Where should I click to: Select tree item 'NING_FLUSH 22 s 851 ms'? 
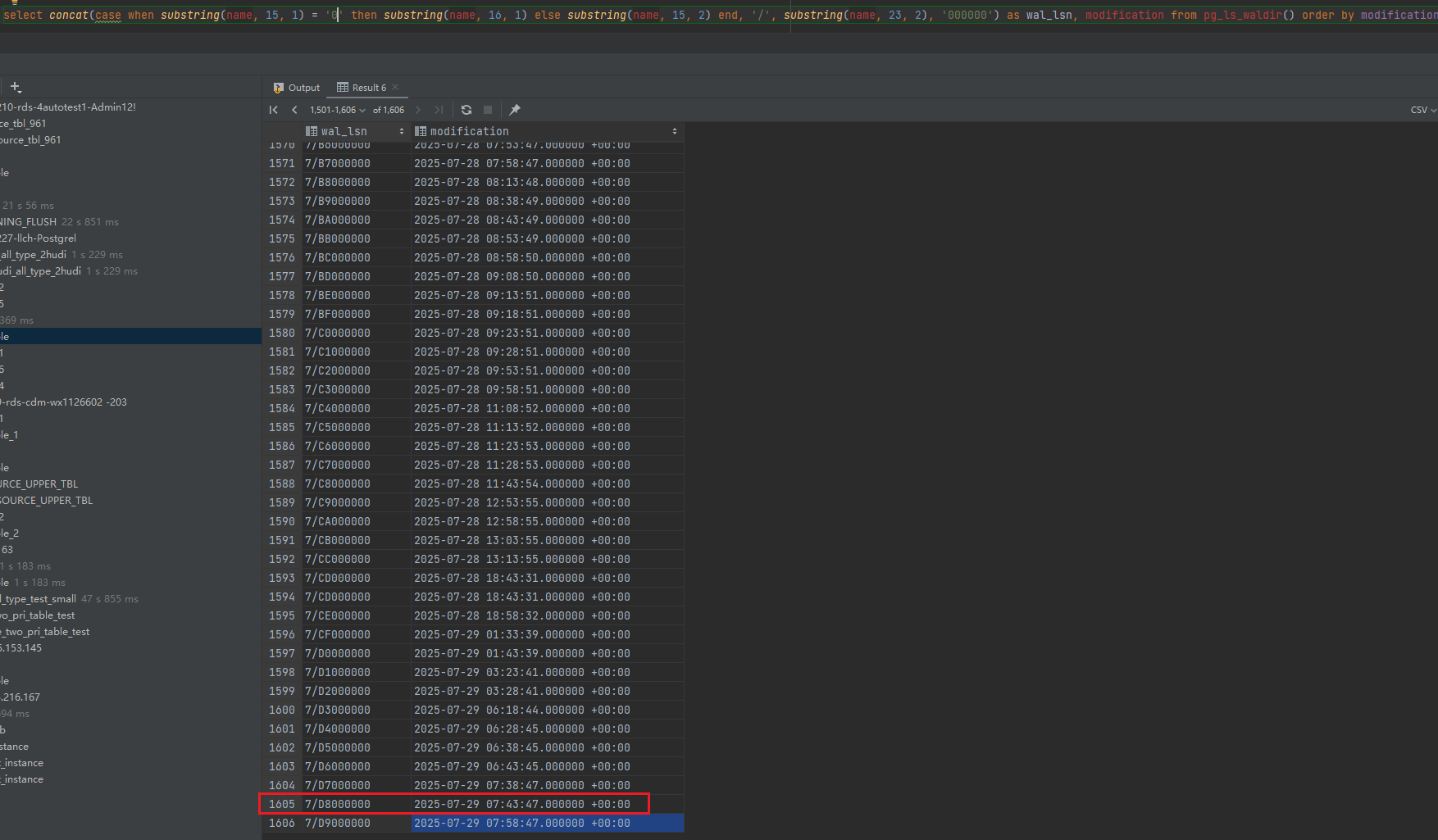click(60, 222)
